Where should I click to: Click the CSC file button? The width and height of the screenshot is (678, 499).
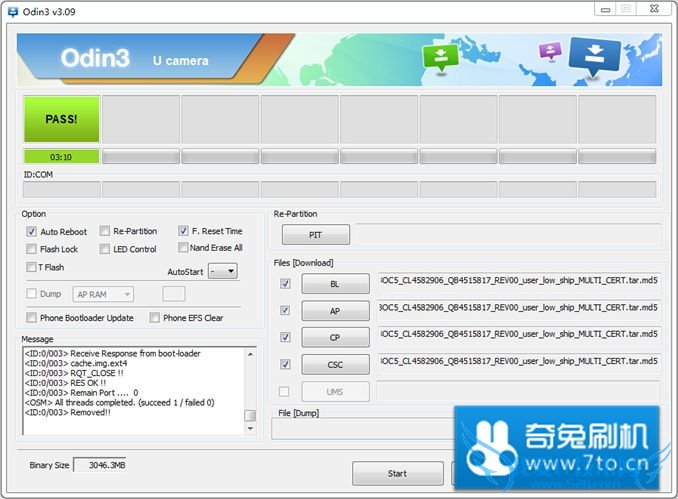336,365
